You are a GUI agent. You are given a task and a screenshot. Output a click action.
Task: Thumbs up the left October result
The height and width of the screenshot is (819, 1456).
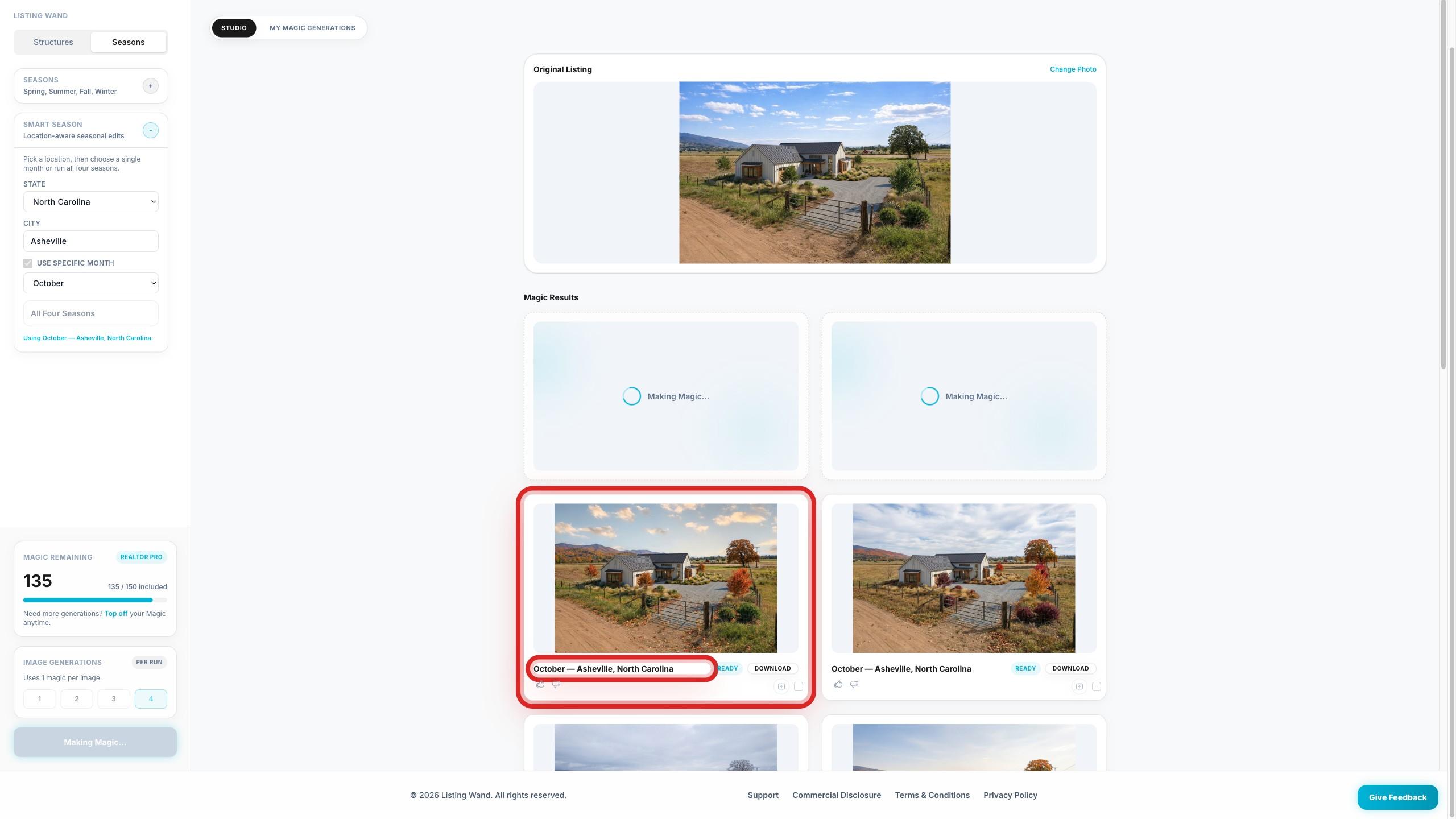(540, 684)
